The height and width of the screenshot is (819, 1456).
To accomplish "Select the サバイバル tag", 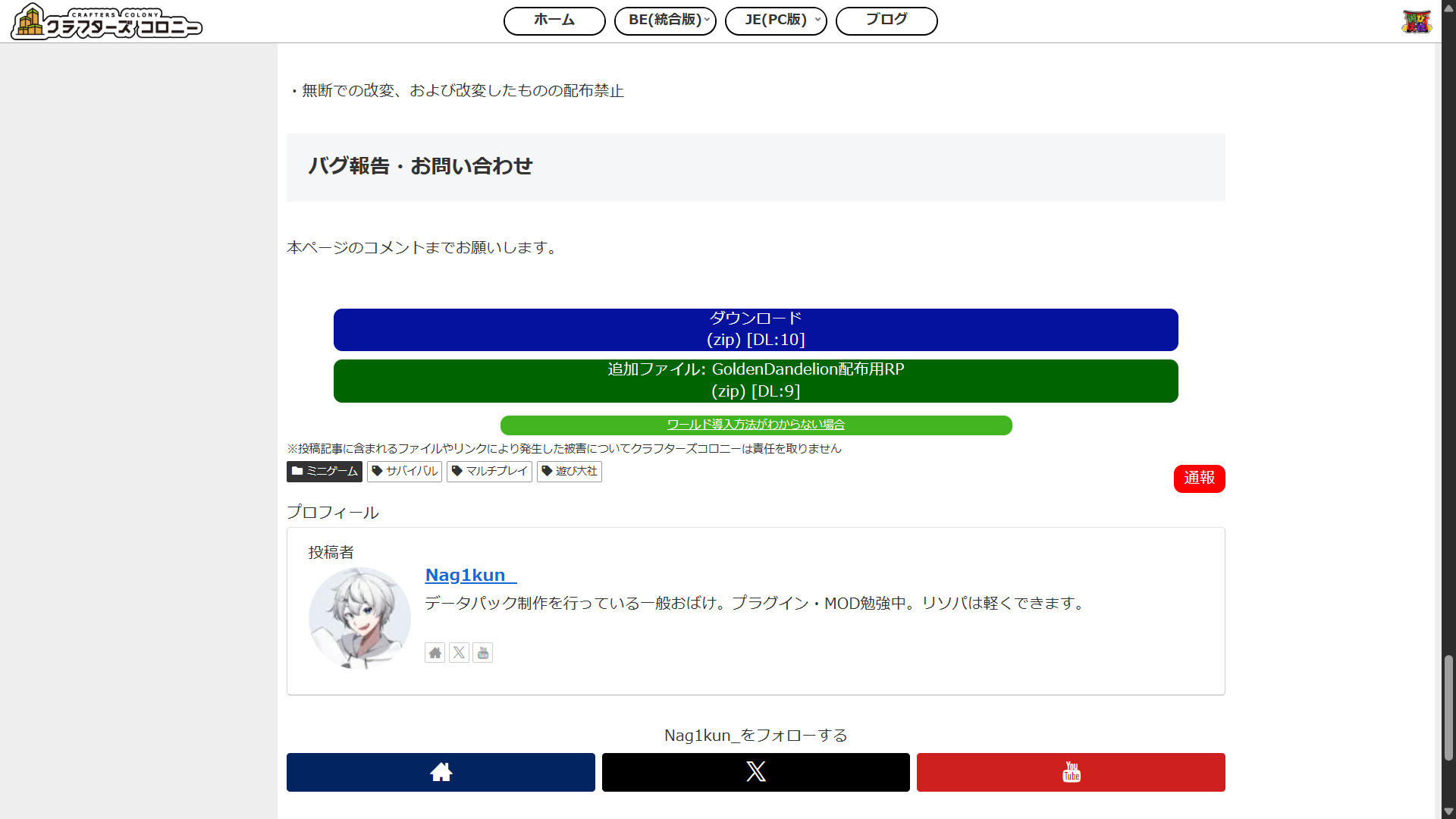I will tap(404, 472).
